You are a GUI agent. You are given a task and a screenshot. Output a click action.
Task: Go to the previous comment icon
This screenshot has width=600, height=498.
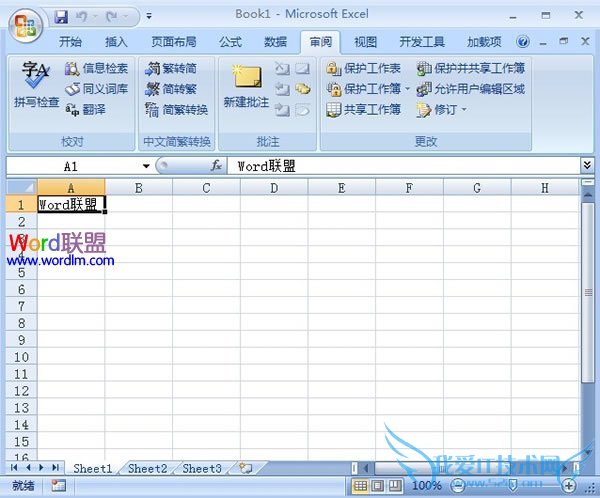pyautogui.click(x=282, y=90)
